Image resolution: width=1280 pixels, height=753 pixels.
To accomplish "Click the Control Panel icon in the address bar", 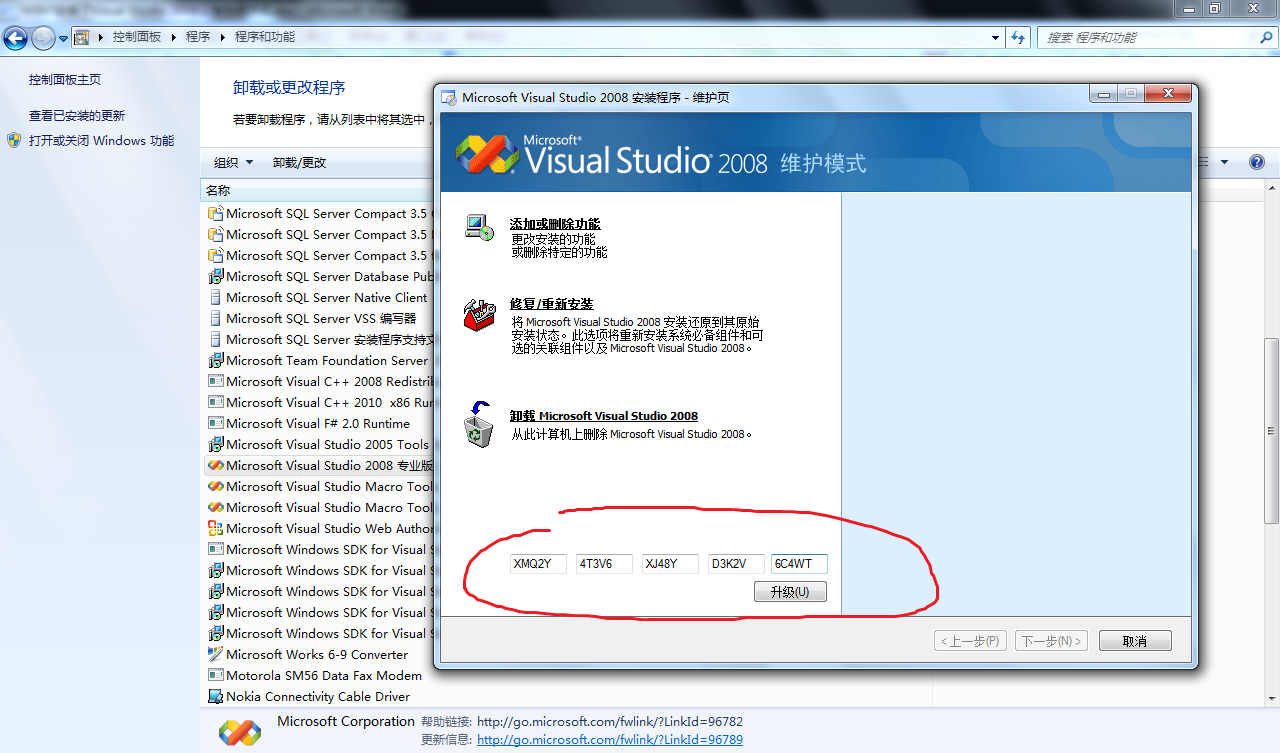I will click(82, 37).
